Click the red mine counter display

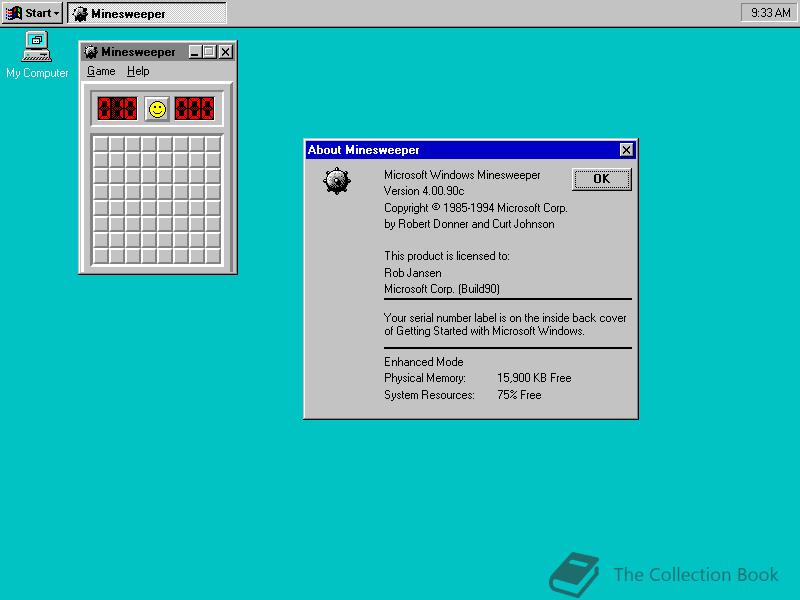point(117,108)
